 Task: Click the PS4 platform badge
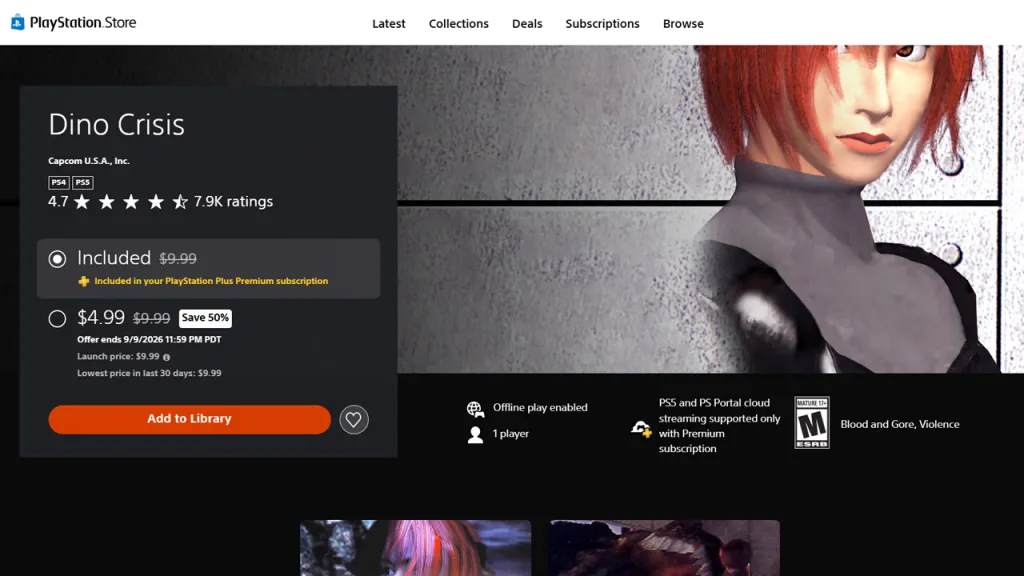click(59, 182)
